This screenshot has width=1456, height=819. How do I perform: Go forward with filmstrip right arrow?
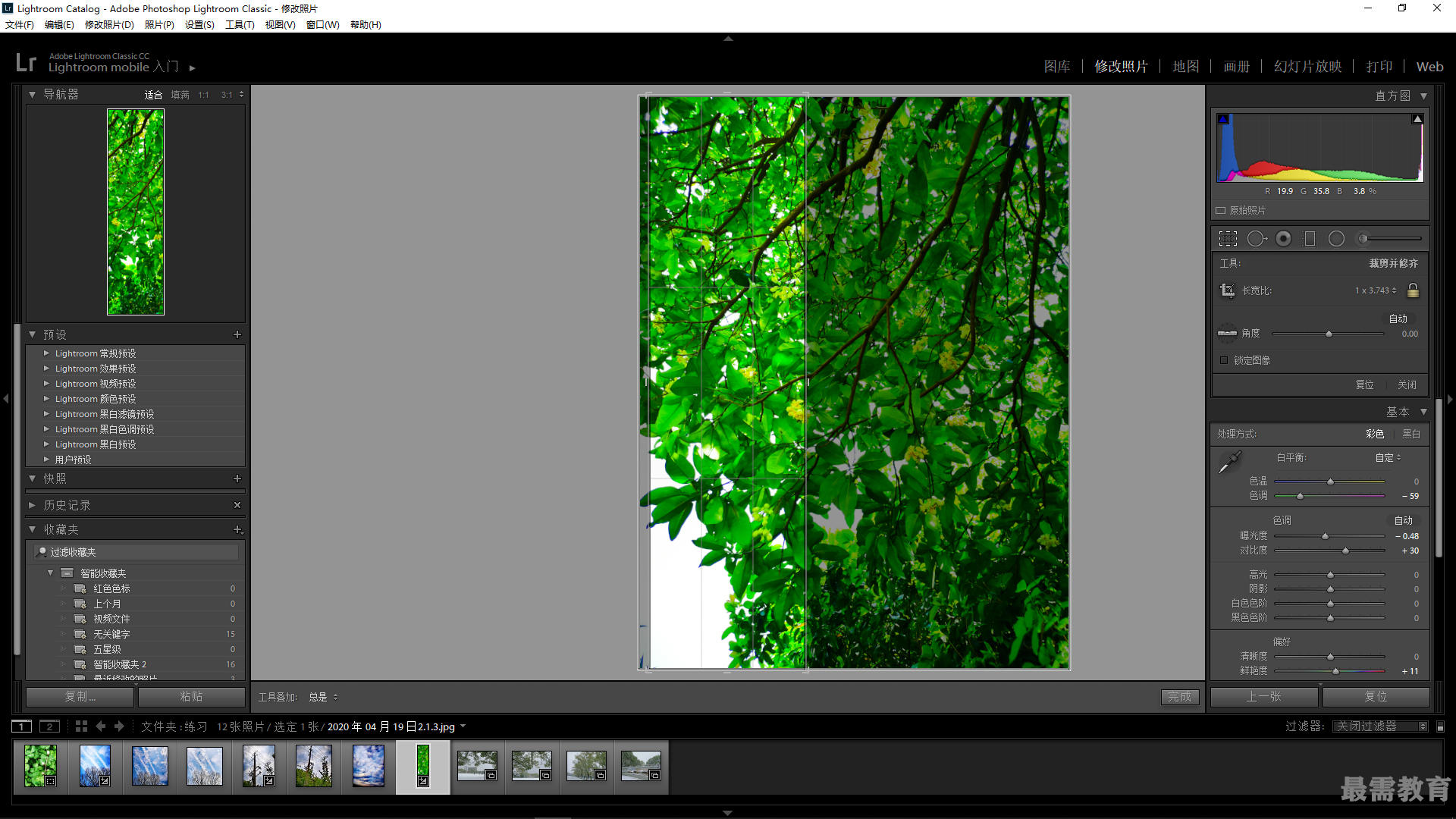[119, 726]
